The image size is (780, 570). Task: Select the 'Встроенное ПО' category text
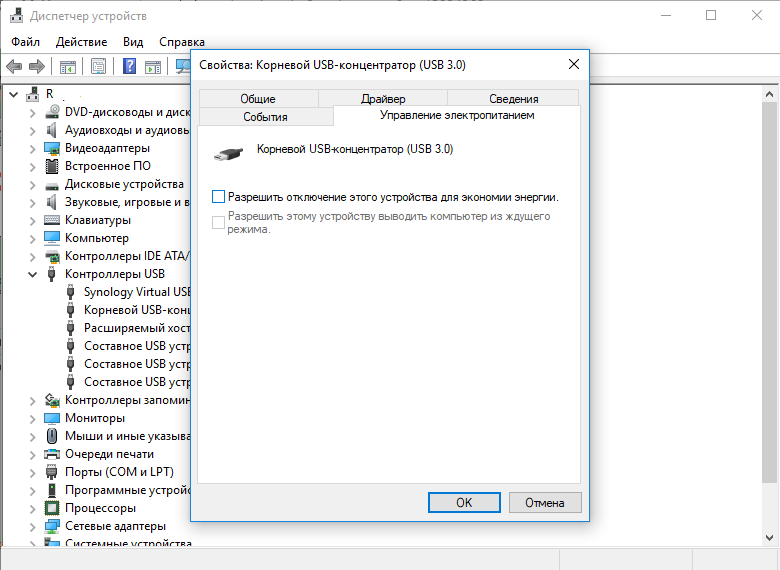pyautogui.click(x=108, y=166)
